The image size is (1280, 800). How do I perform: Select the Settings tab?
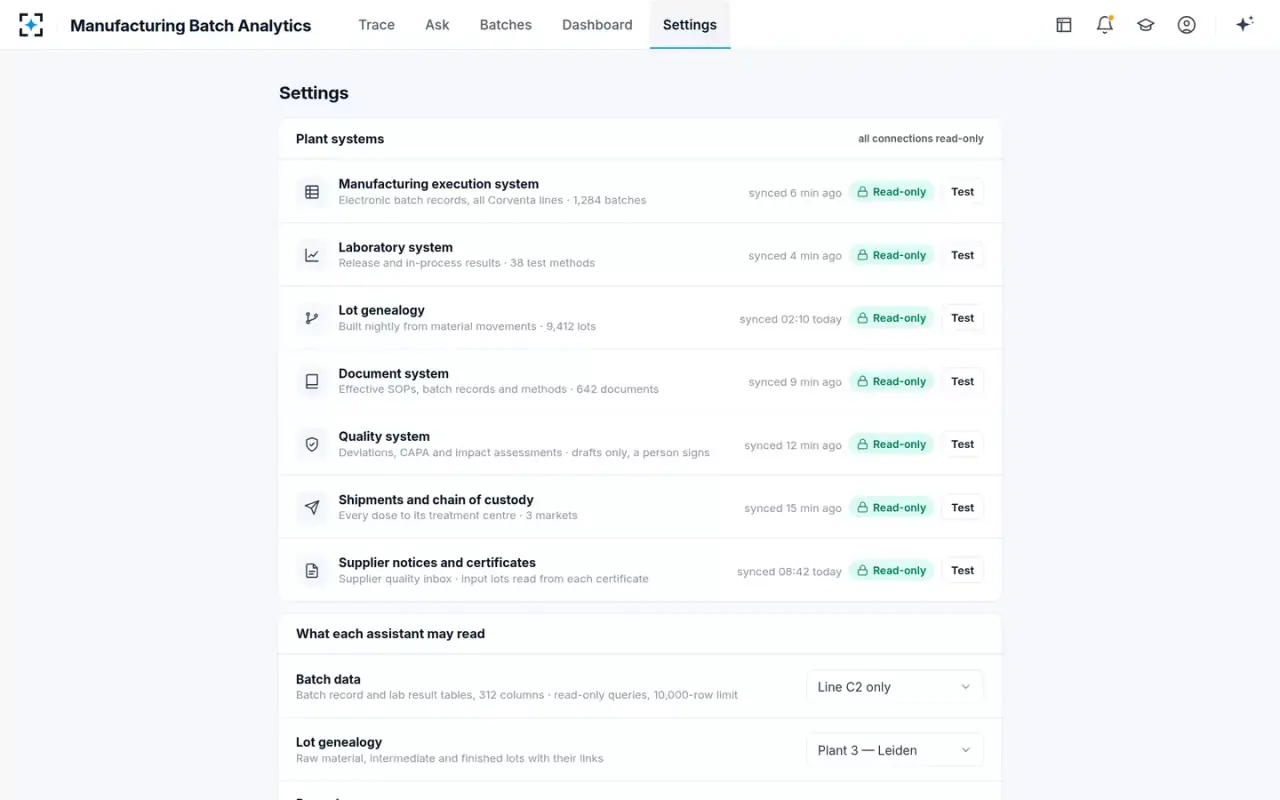pos(690,25)
